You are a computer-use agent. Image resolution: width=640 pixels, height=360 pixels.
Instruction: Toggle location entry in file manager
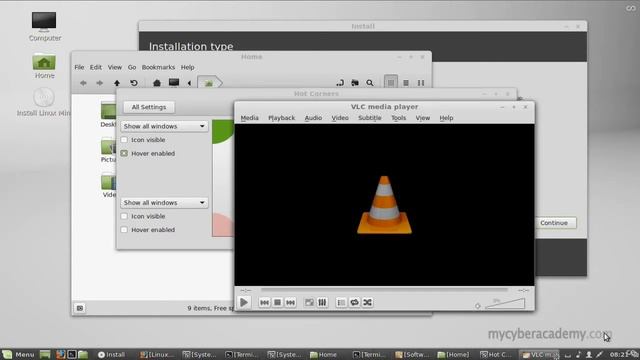[x=340, y=83]
